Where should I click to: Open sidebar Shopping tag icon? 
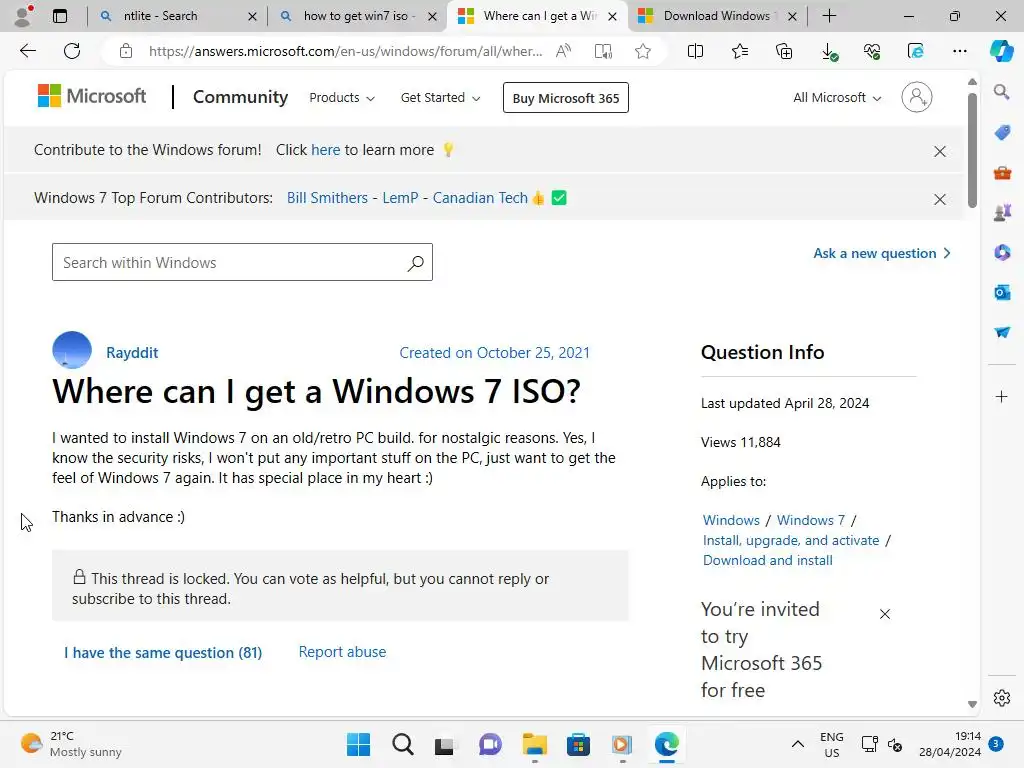1002,133
